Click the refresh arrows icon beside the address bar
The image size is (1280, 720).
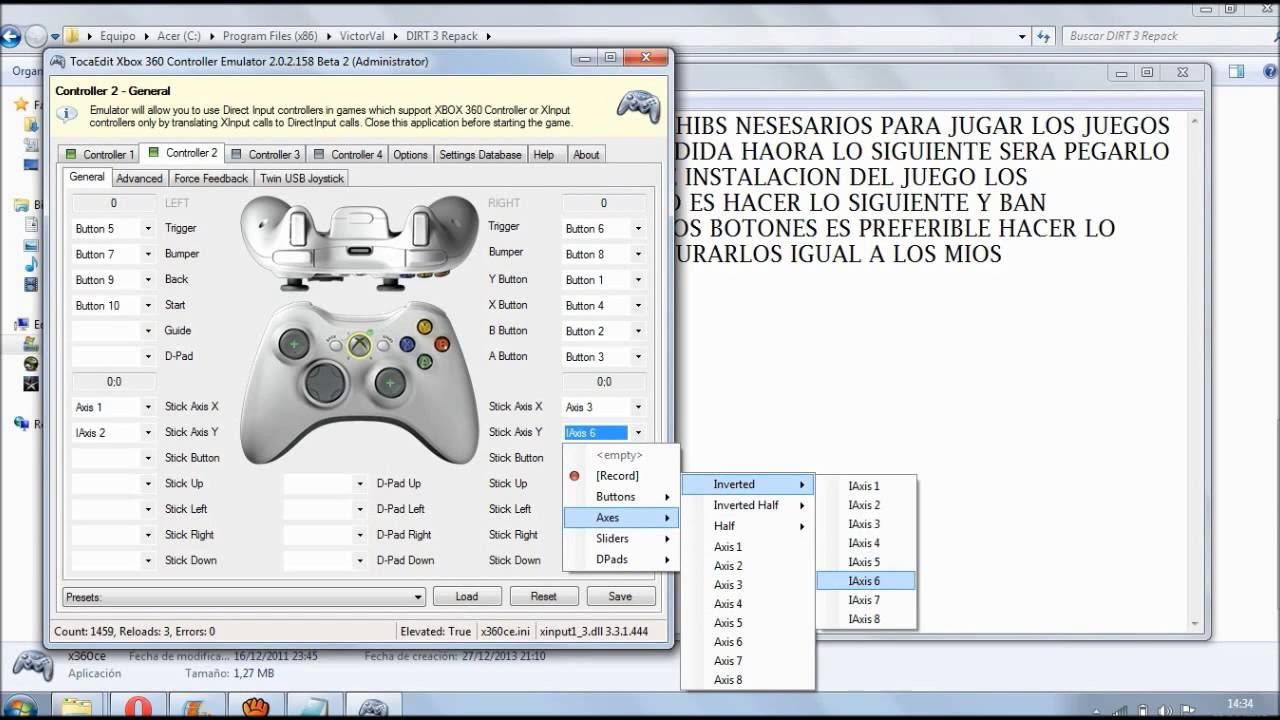(x=1043, y=36)
